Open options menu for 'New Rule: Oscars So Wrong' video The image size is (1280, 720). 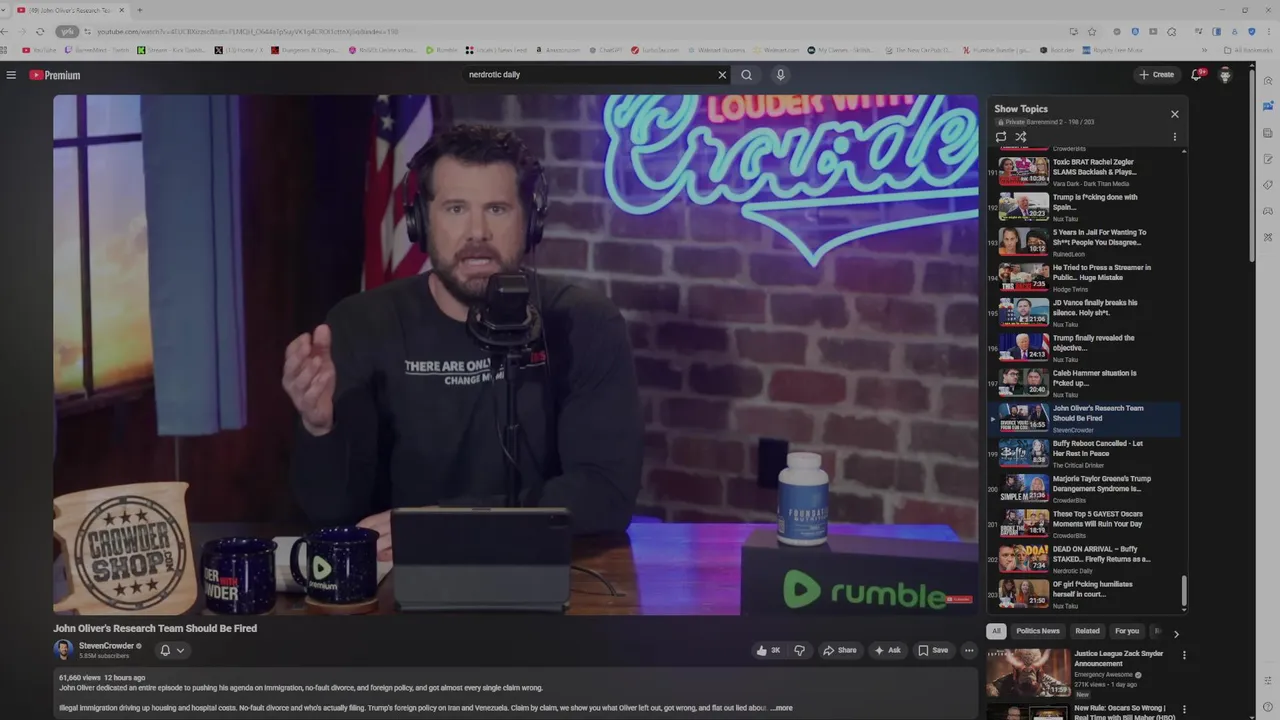click(x=1184, y=710)
